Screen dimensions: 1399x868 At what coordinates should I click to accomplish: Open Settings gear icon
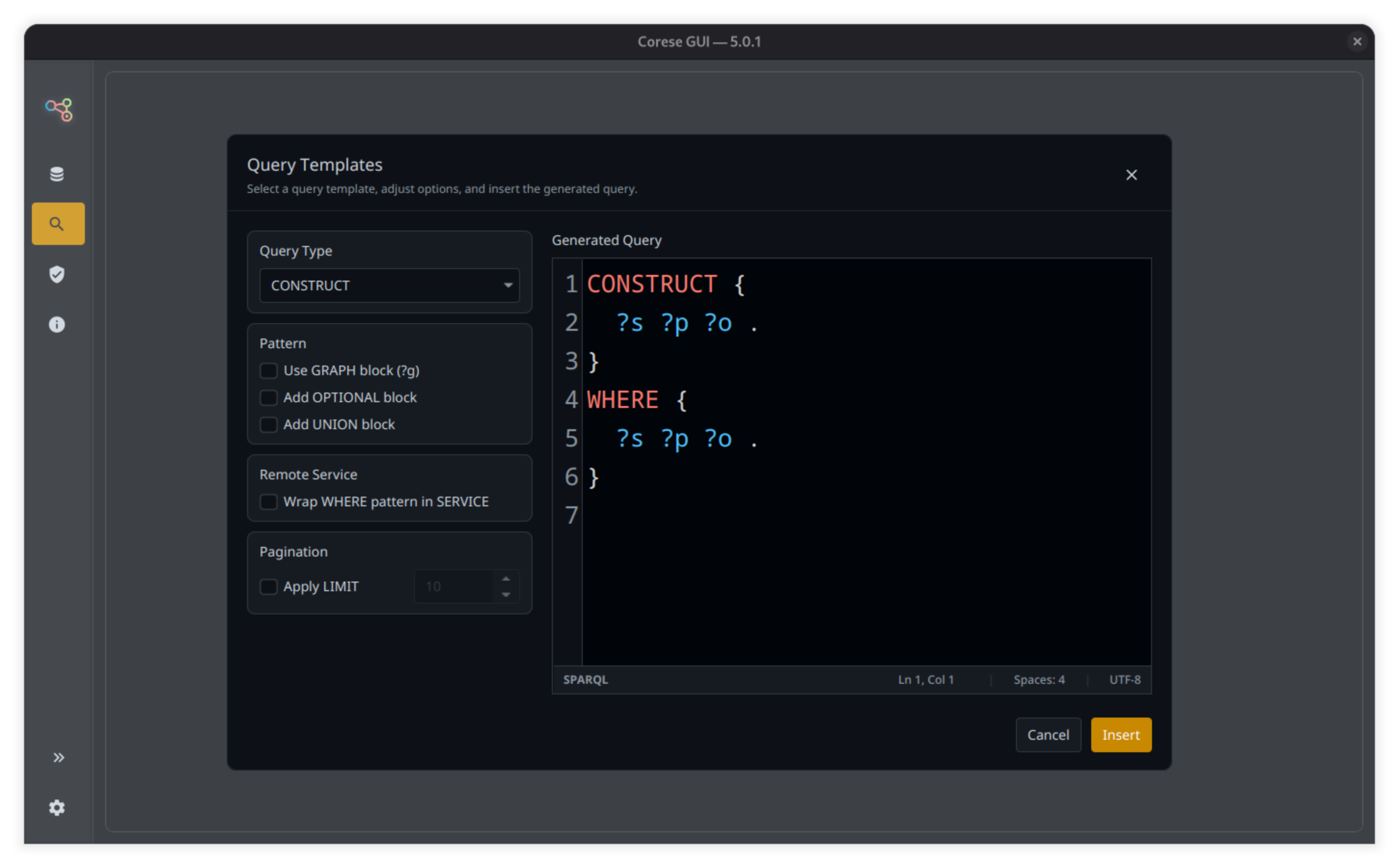[x=57, y=808]
